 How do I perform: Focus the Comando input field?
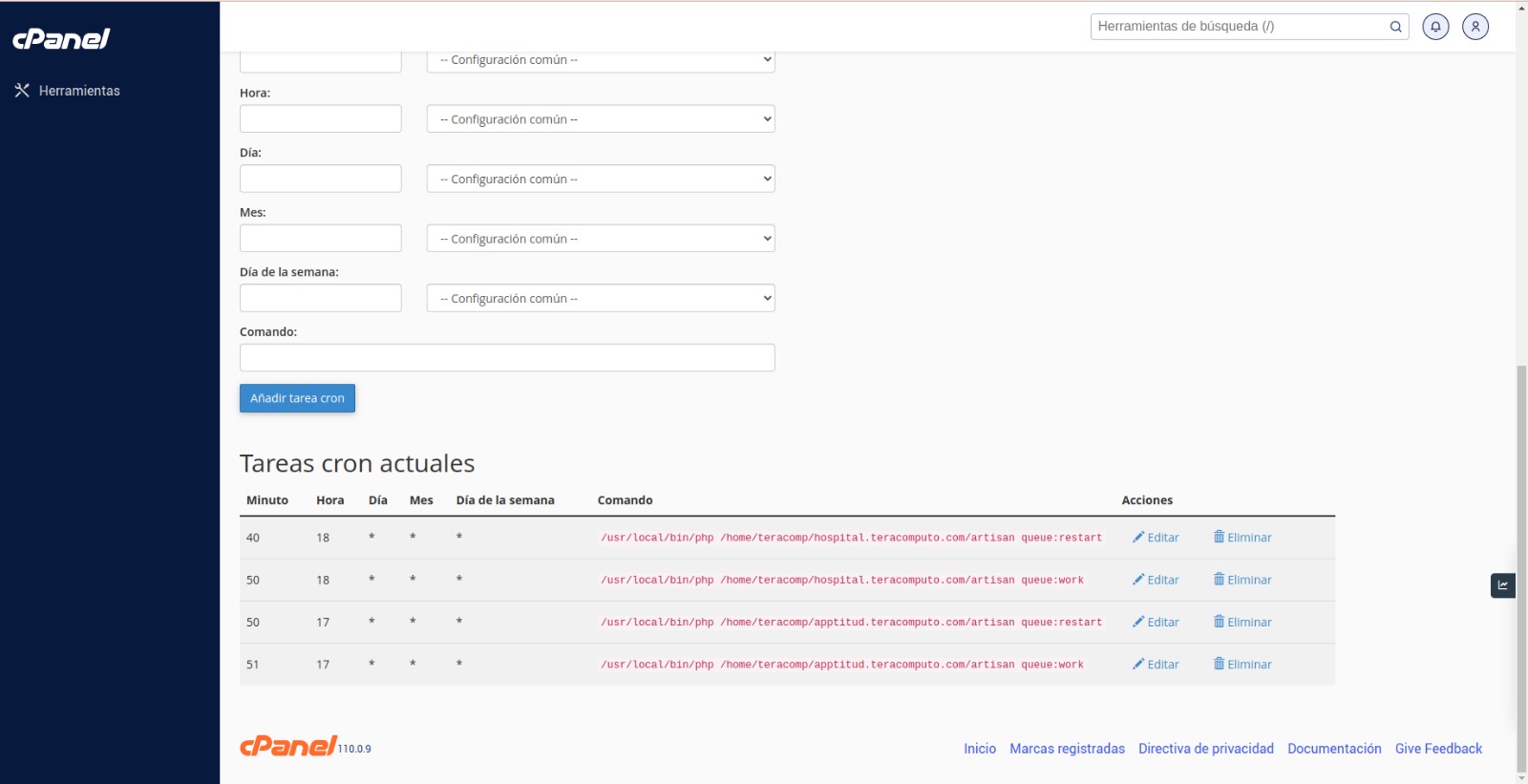click(506, 358)
